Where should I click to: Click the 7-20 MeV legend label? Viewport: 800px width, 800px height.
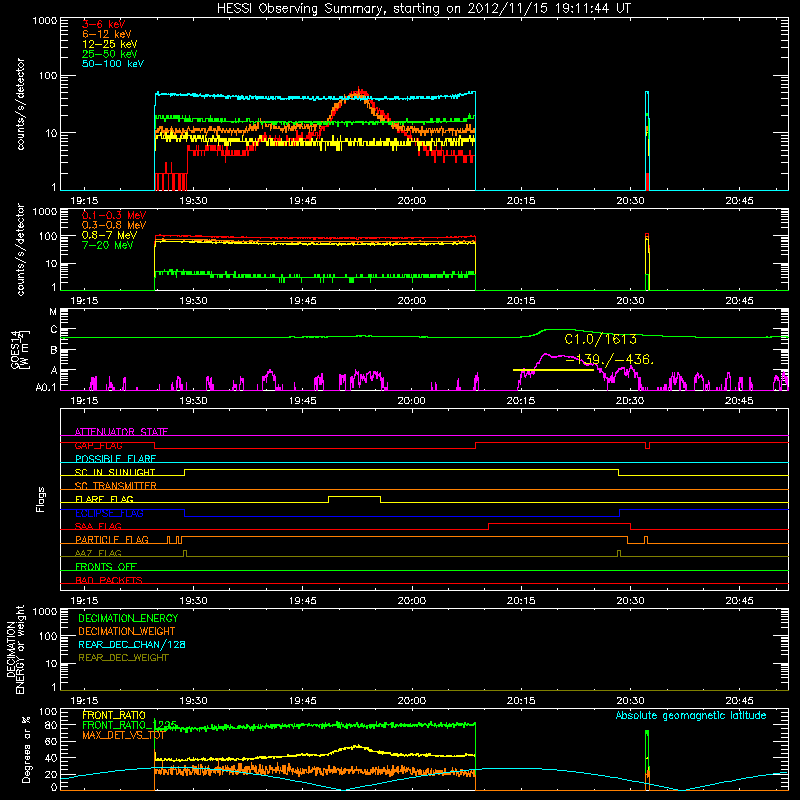(x=108, y=245)
